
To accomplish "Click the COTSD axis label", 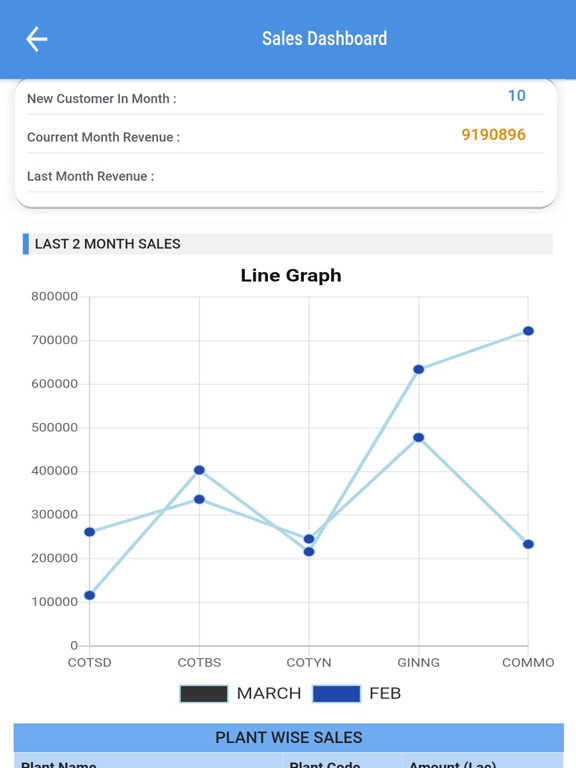I will pyautogui.click(x=90, y=663).
